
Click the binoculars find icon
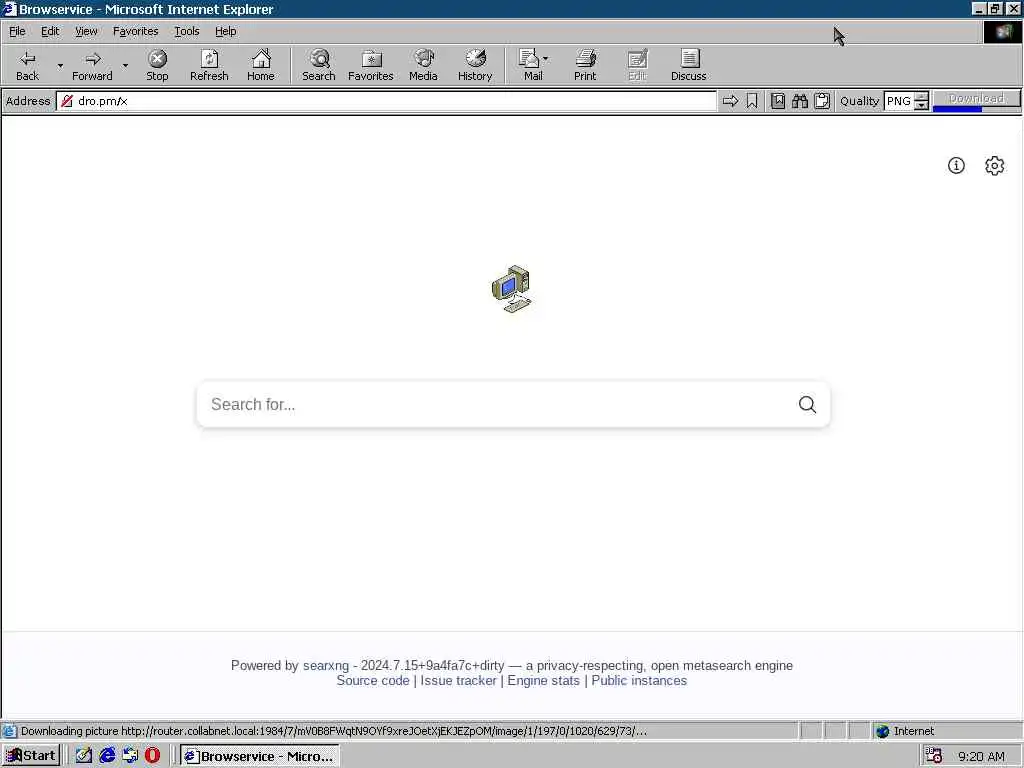800,101
